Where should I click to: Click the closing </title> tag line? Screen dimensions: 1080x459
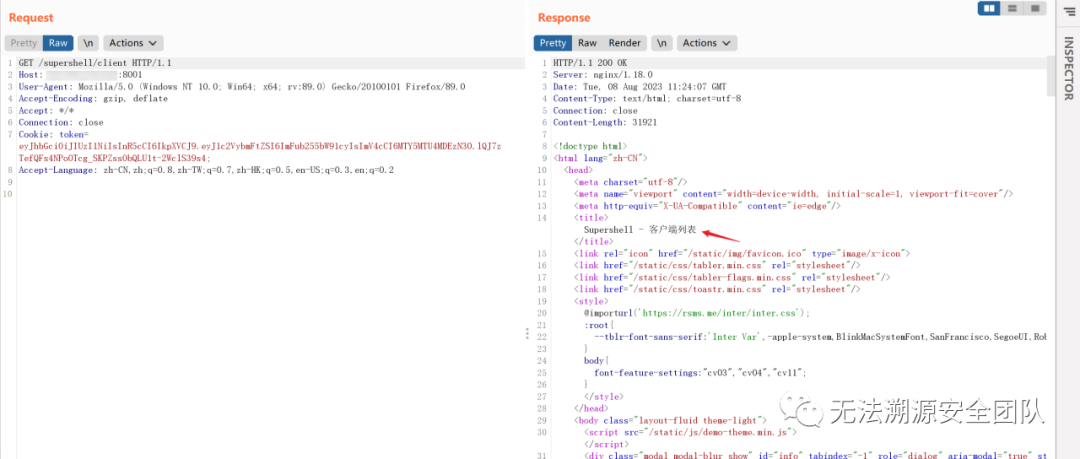pos(592,241)
